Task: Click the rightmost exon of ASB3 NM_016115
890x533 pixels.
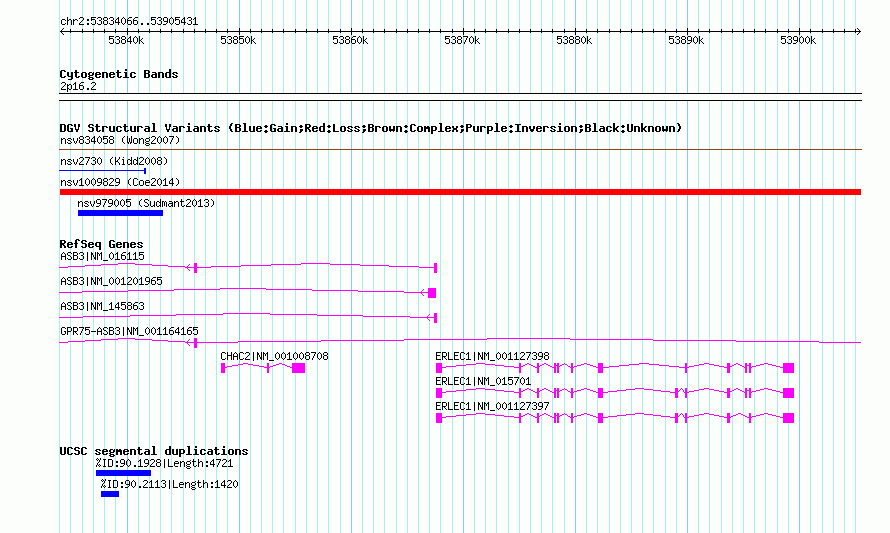Action: [435, 267]
